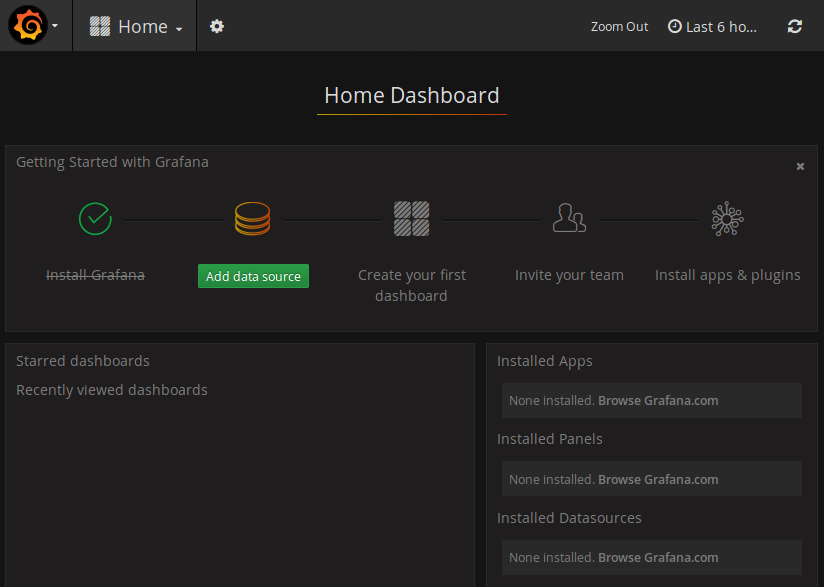This screenshot has width=824, height=587.
Task: Click the Recently viewed dashboards heading
Action: point(112,390)
